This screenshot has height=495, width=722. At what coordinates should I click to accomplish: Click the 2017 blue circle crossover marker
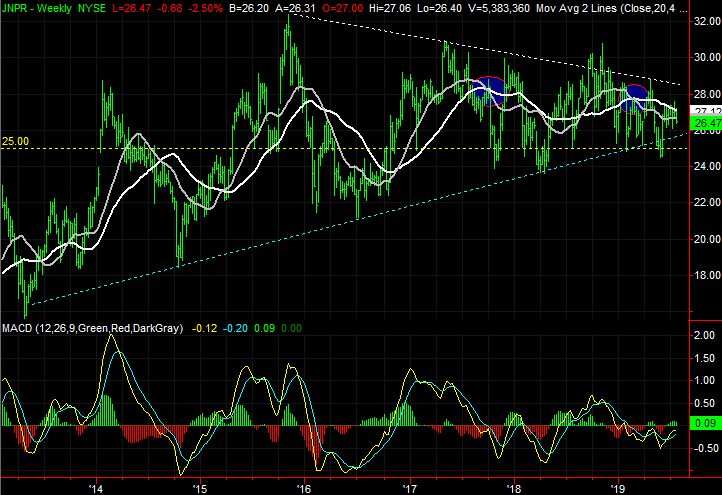coord(490,89)
